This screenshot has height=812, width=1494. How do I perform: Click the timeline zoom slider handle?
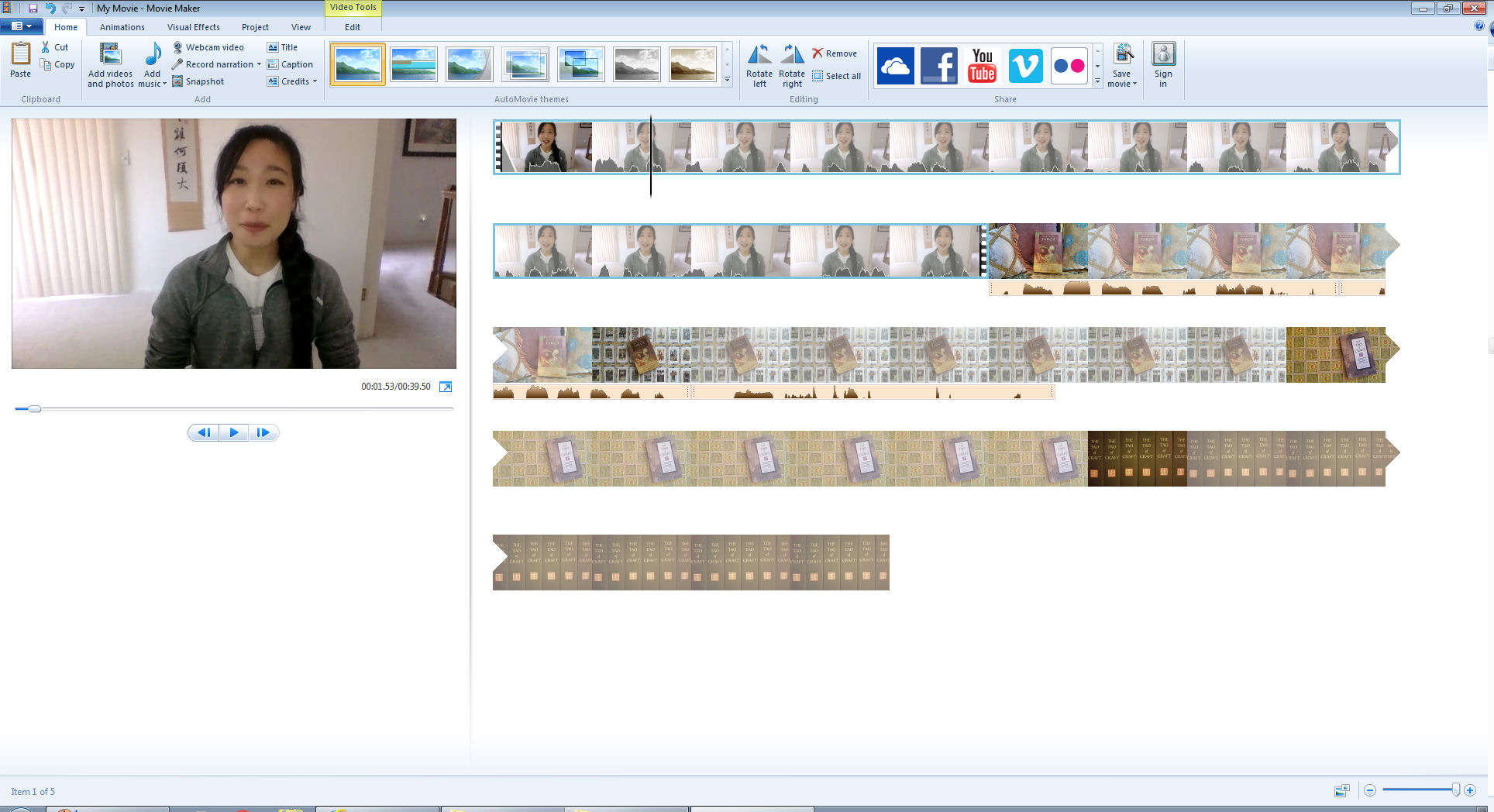click(1455, 790)
